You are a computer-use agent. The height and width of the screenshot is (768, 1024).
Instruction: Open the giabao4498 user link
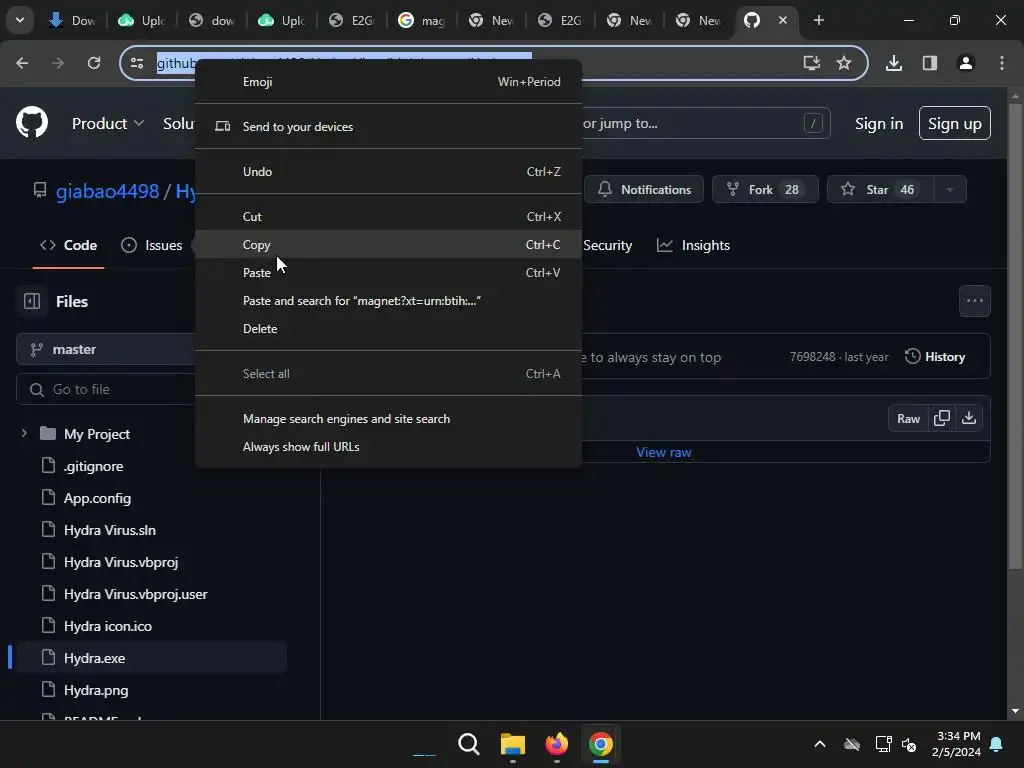pyautogui.click(x=108, y=191)
